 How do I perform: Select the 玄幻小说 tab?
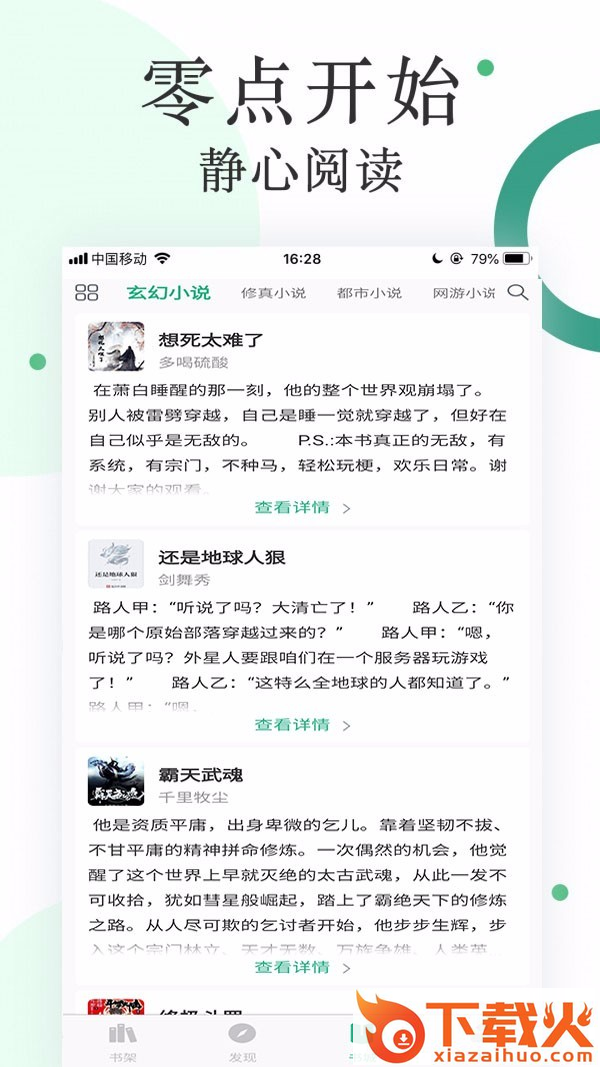point(168,293)
